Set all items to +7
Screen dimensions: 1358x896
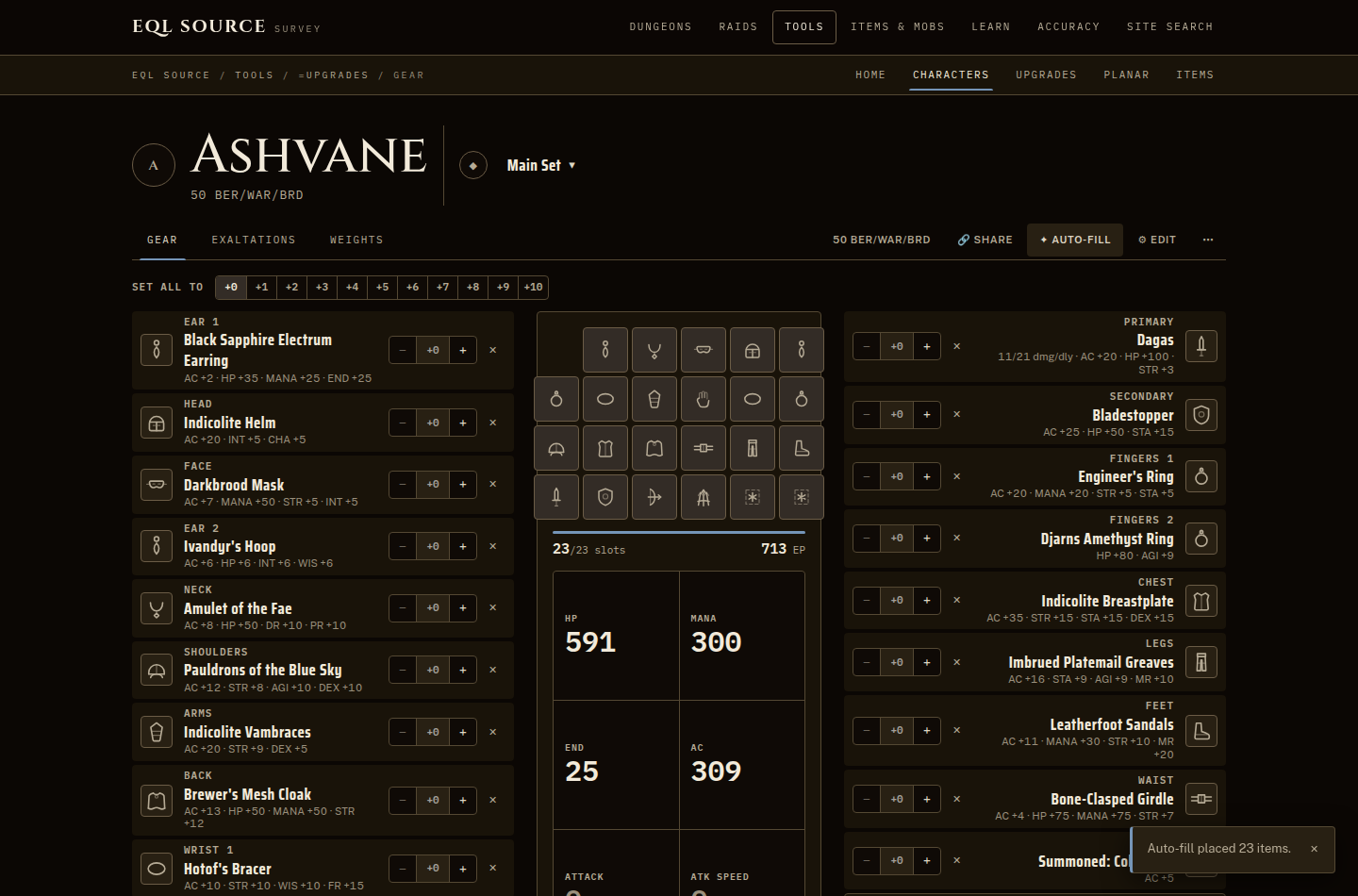coord(442,288)
